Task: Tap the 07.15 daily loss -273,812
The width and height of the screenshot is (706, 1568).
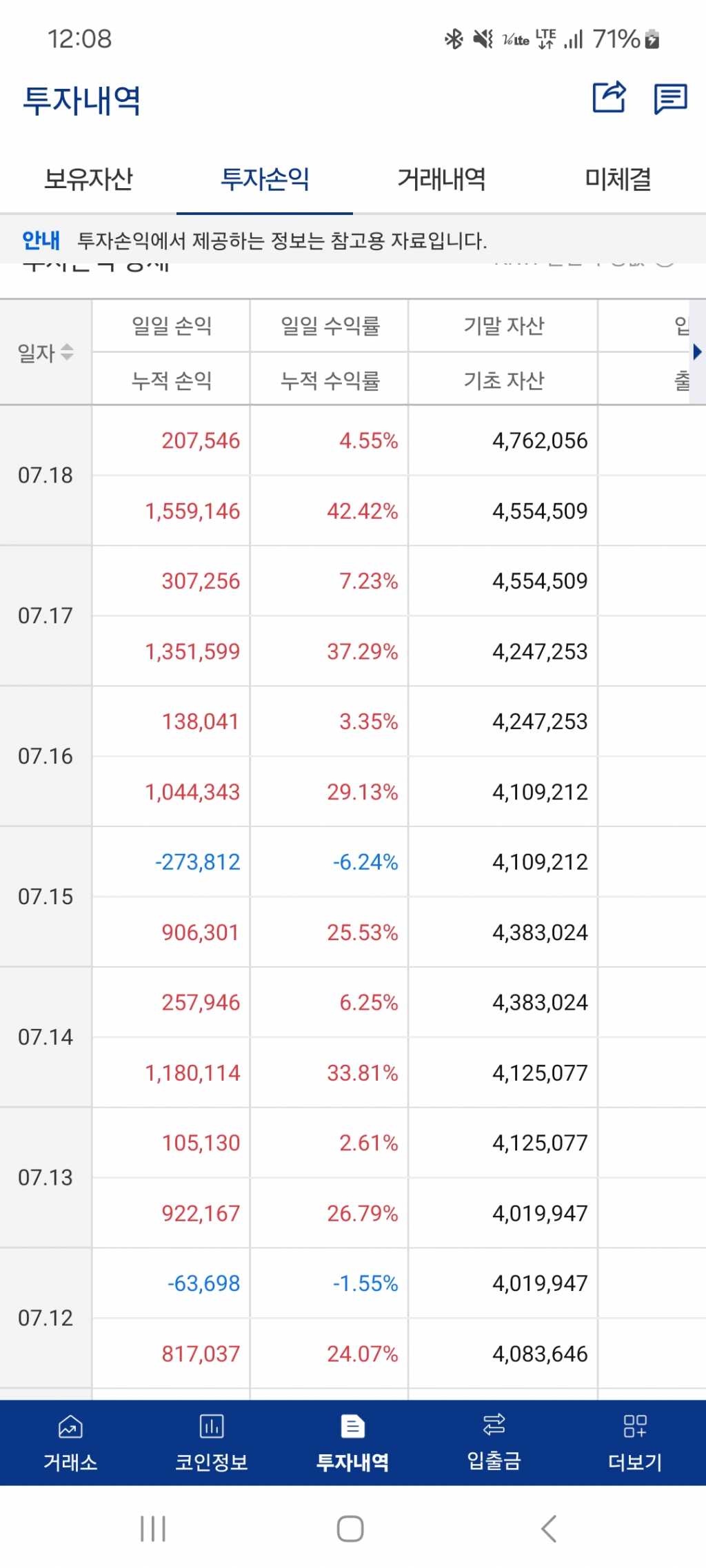Action: coord(198,862)
